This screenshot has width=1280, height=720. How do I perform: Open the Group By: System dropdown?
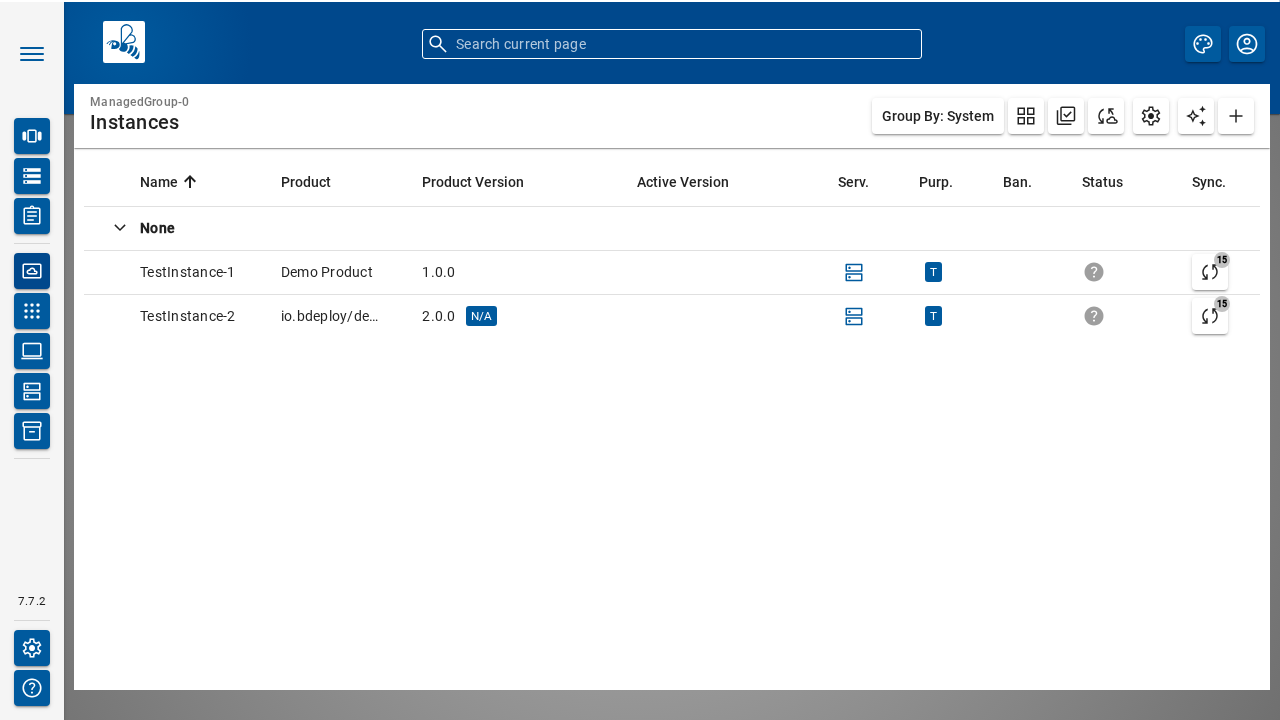coord(937,116)
